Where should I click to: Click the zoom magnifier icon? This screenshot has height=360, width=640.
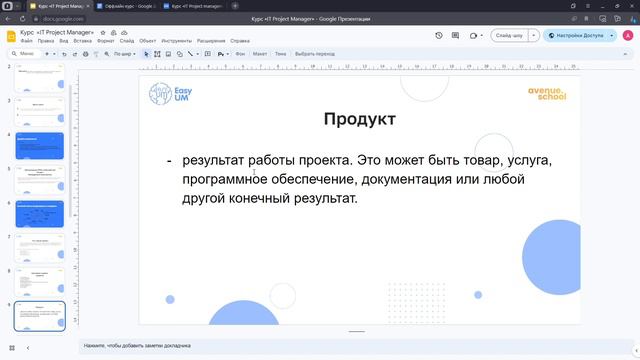tap(107, 54)
